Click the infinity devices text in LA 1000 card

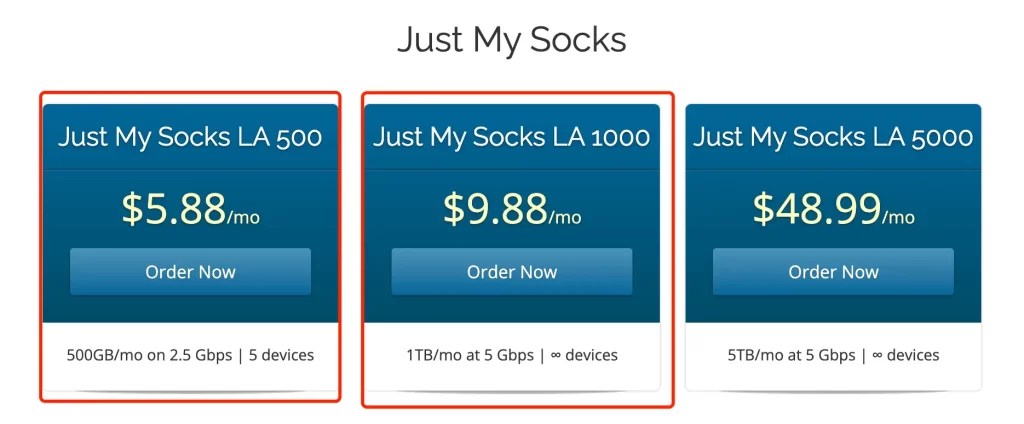tap(584, 355)
